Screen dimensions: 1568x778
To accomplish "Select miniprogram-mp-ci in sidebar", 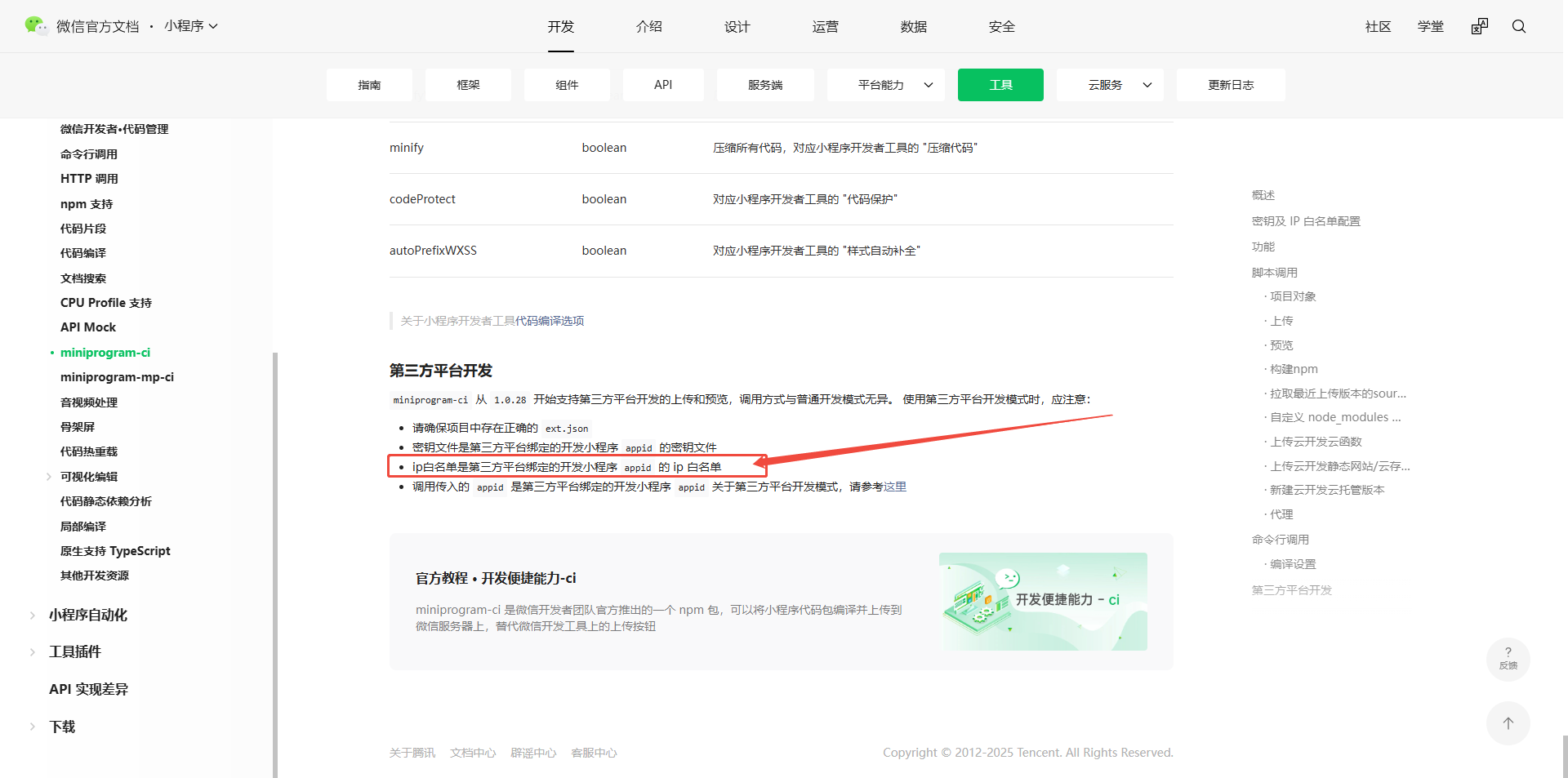I will pos(117,377).
